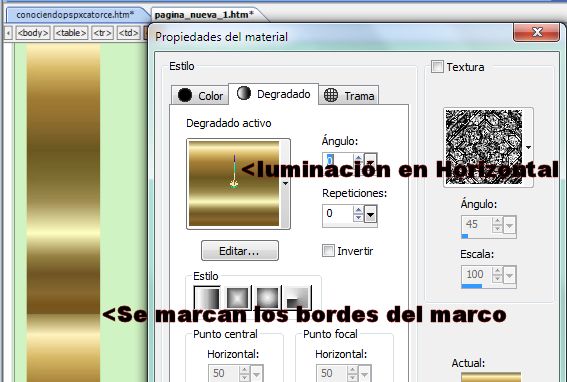This screenshot has height=382, width=567.
Task: Click the Repeticiones value field
Action: (x=337, y=213)
